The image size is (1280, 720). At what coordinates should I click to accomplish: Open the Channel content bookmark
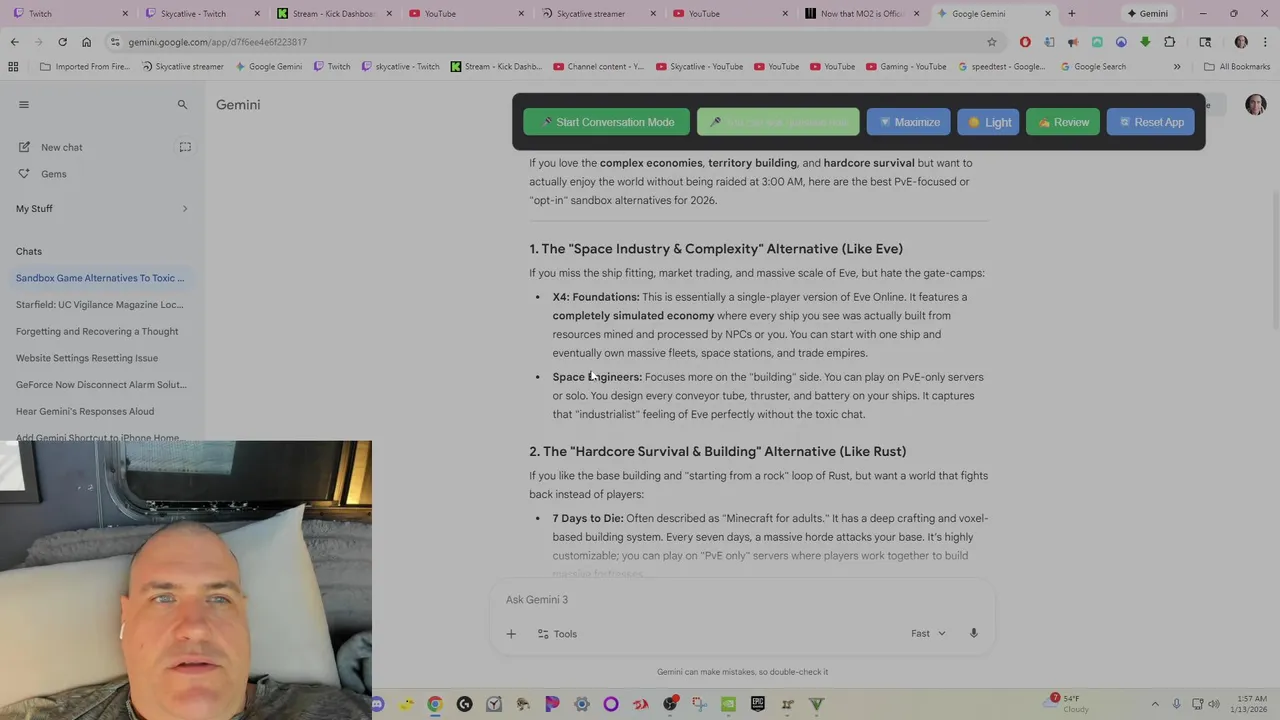pyautogui.click(x=598, y=67)
